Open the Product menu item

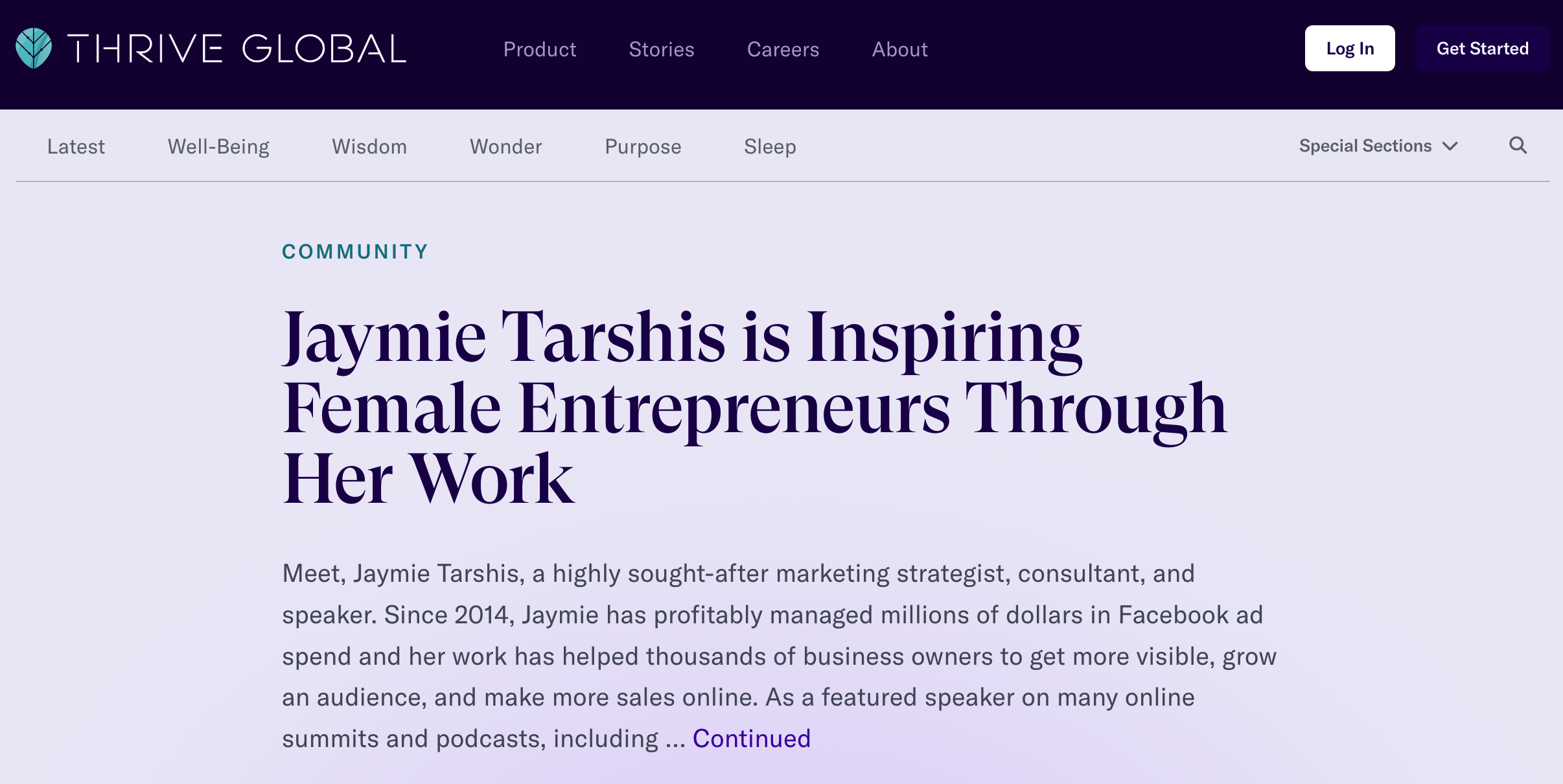click(x=539, y=49)
